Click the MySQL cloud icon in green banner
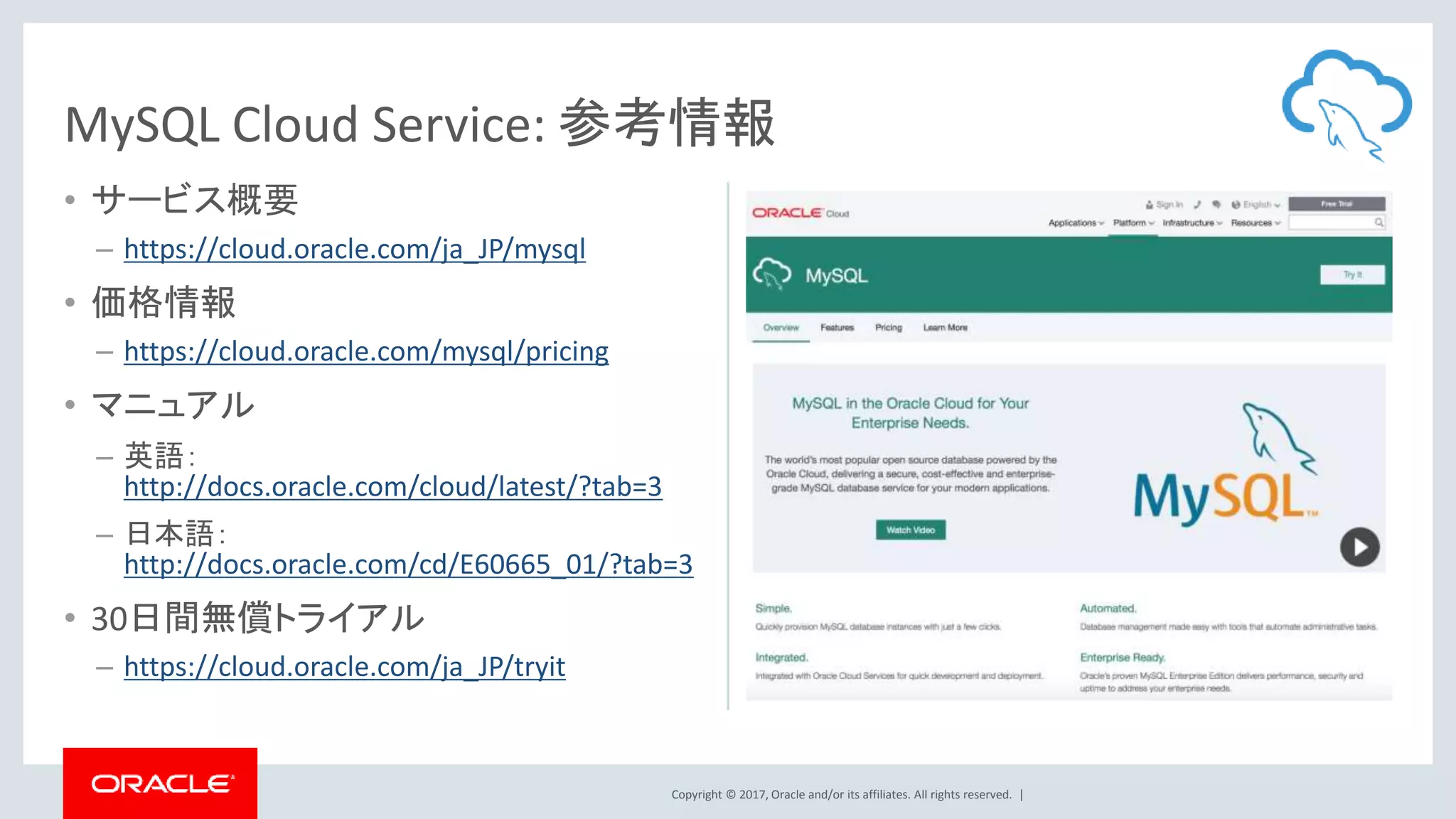1456x819 pixels. point(772,274)
